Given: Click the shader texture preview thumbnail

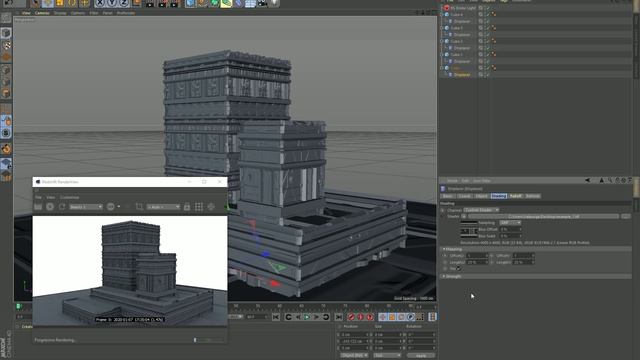Looking at the screenshot, I should point(469,229).
